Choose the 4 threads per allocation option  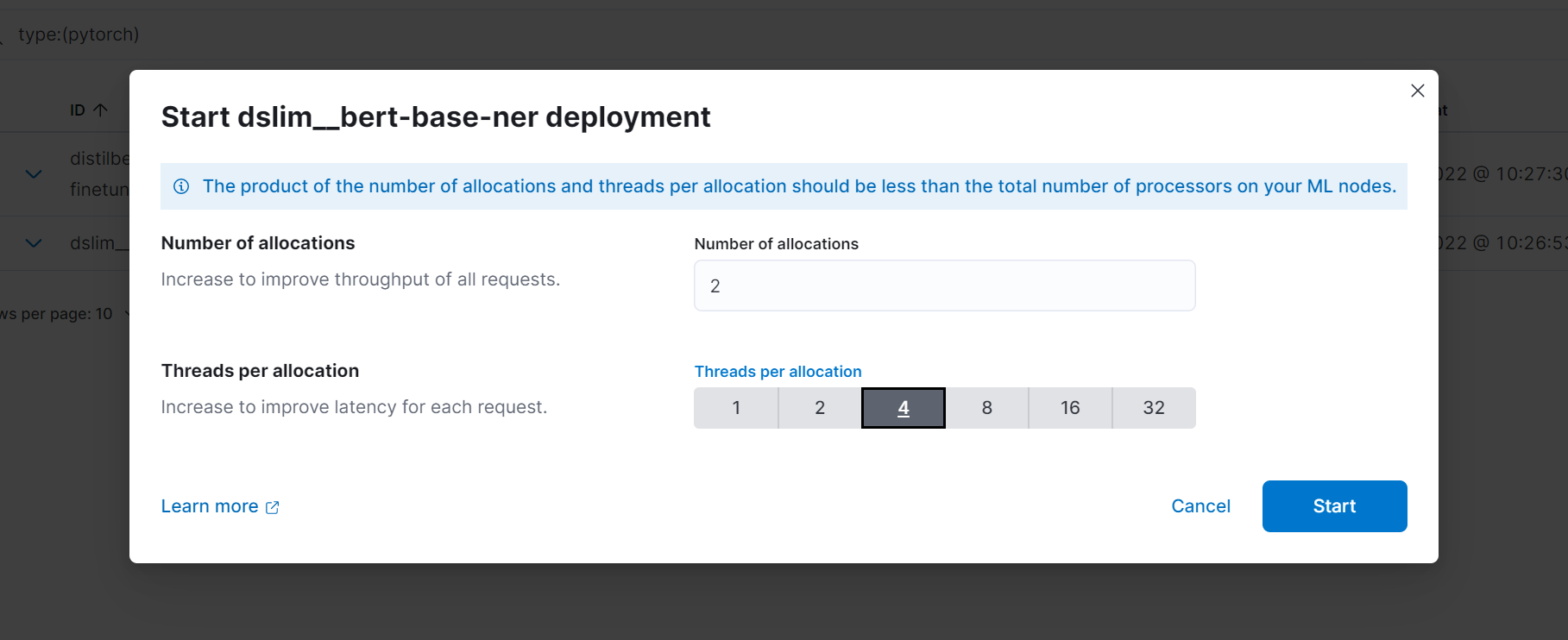903,408
